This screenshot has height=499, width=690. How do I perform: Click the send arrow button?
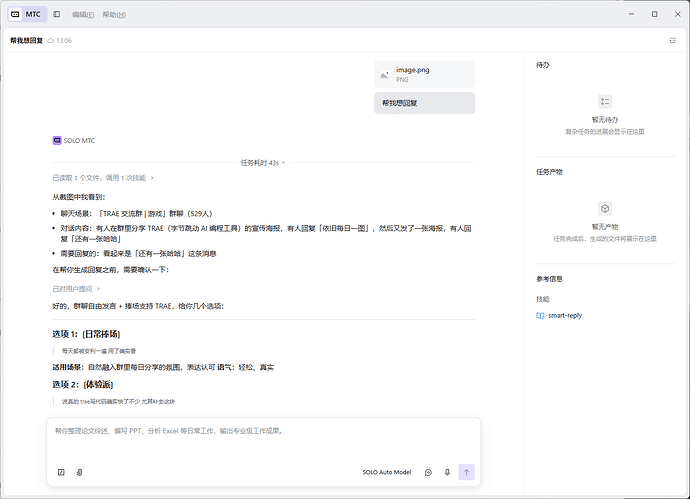[x=466, y=472]
